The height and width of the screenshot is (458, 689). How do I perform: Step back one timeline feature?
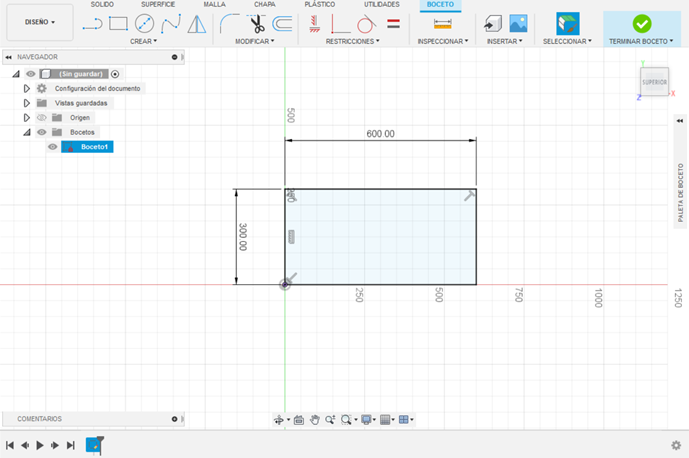tap(25, 445)
